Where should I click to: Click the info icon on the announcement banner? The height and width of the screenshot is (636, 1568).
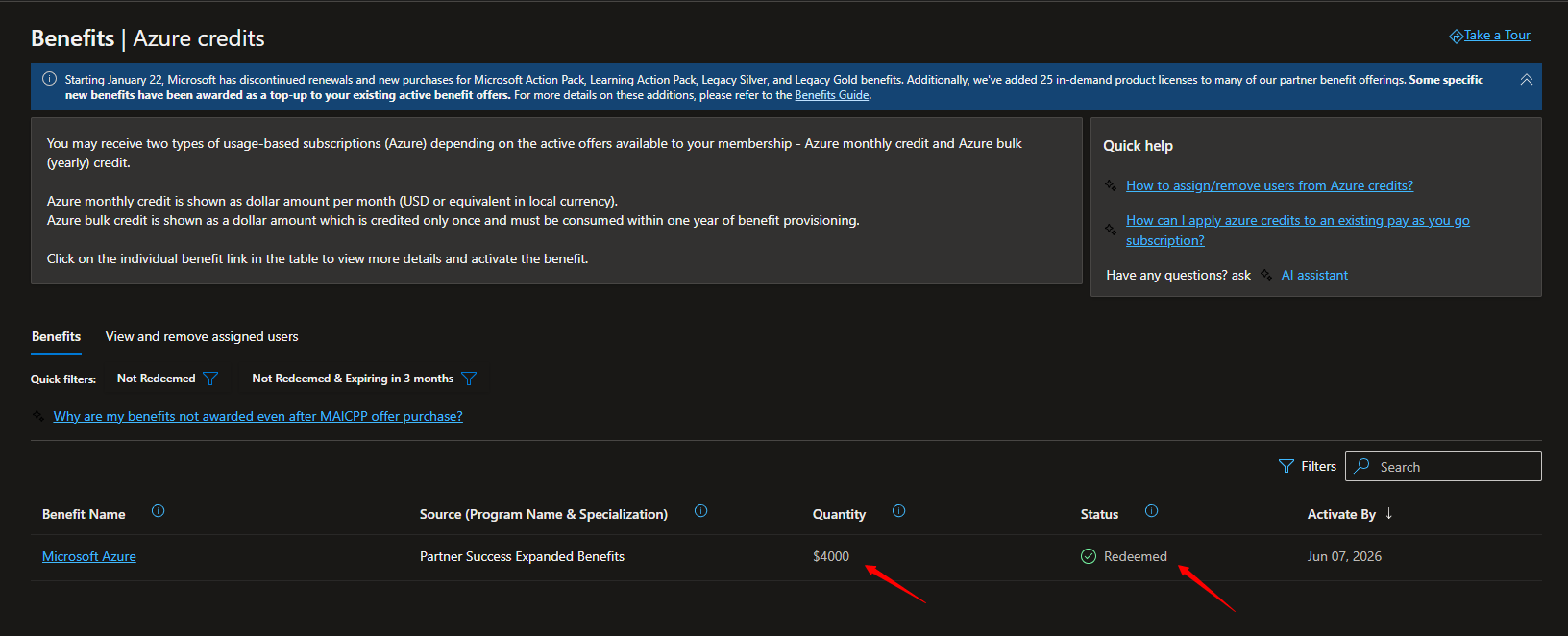(x=49, y=79)
